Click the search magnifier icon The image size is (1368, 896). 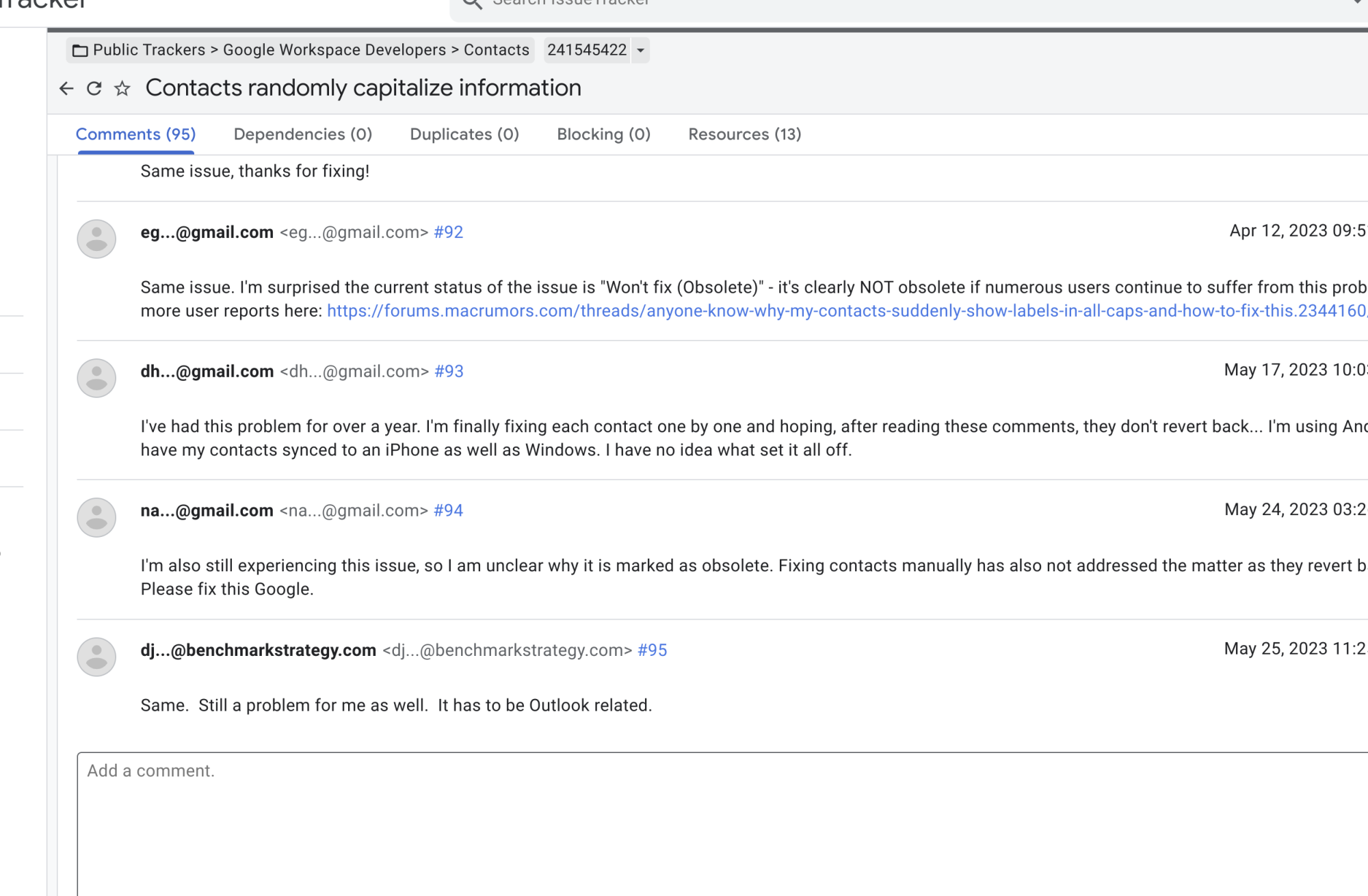pos(473,3)
